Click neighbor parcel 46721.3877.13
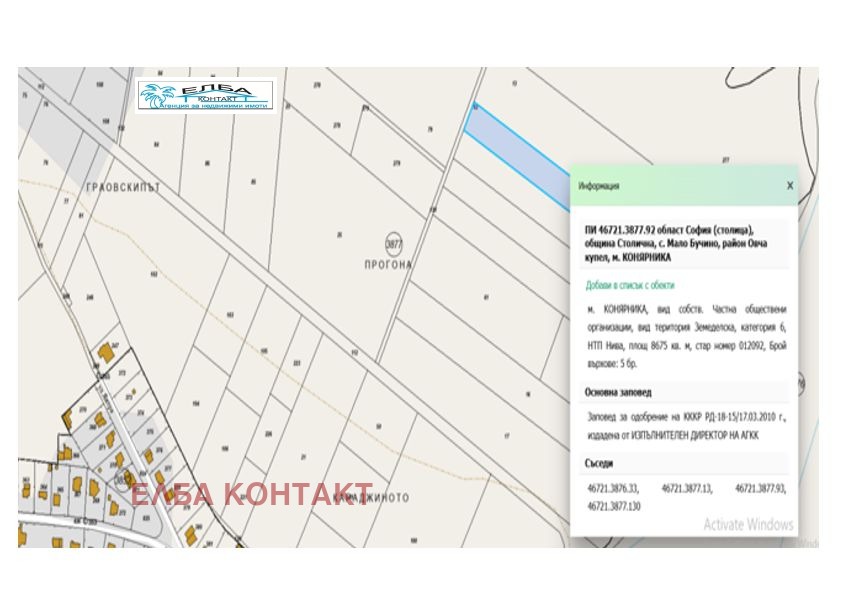 pyautogui.click(x=686, y=489)
